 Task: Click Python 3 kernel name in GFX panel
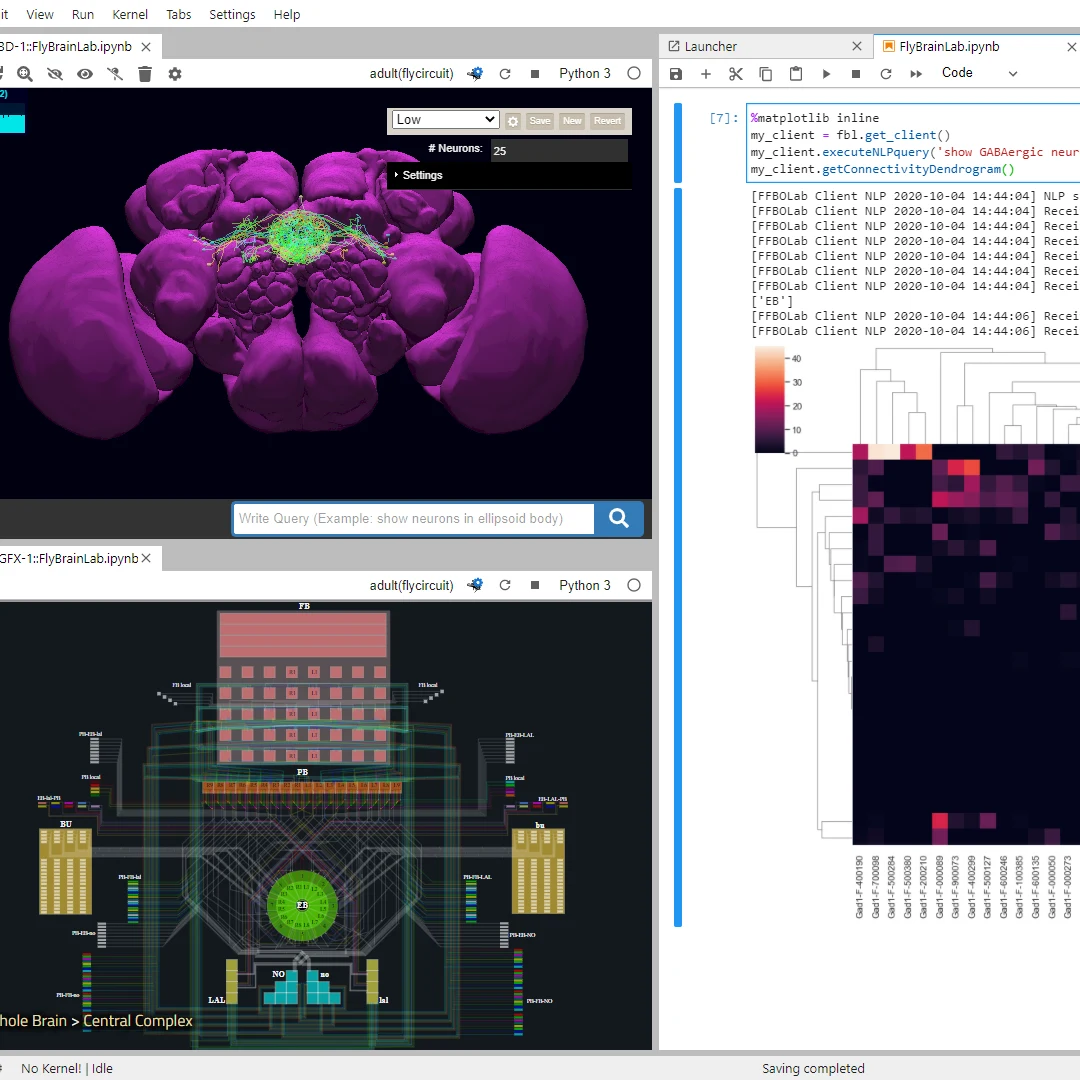coord(585,585)
